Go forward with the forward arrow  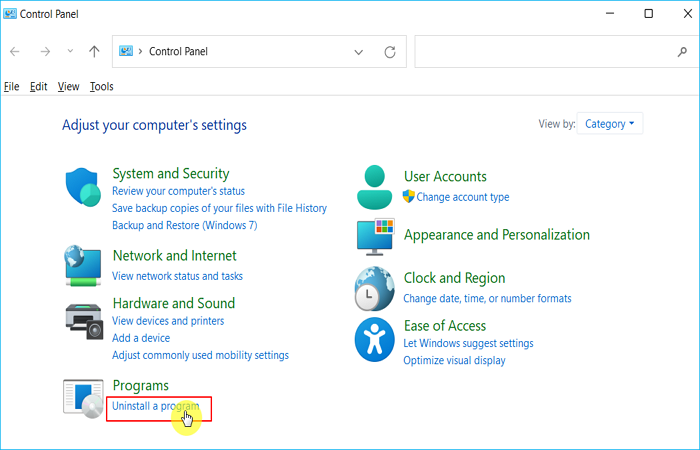[x=45, y=52]
